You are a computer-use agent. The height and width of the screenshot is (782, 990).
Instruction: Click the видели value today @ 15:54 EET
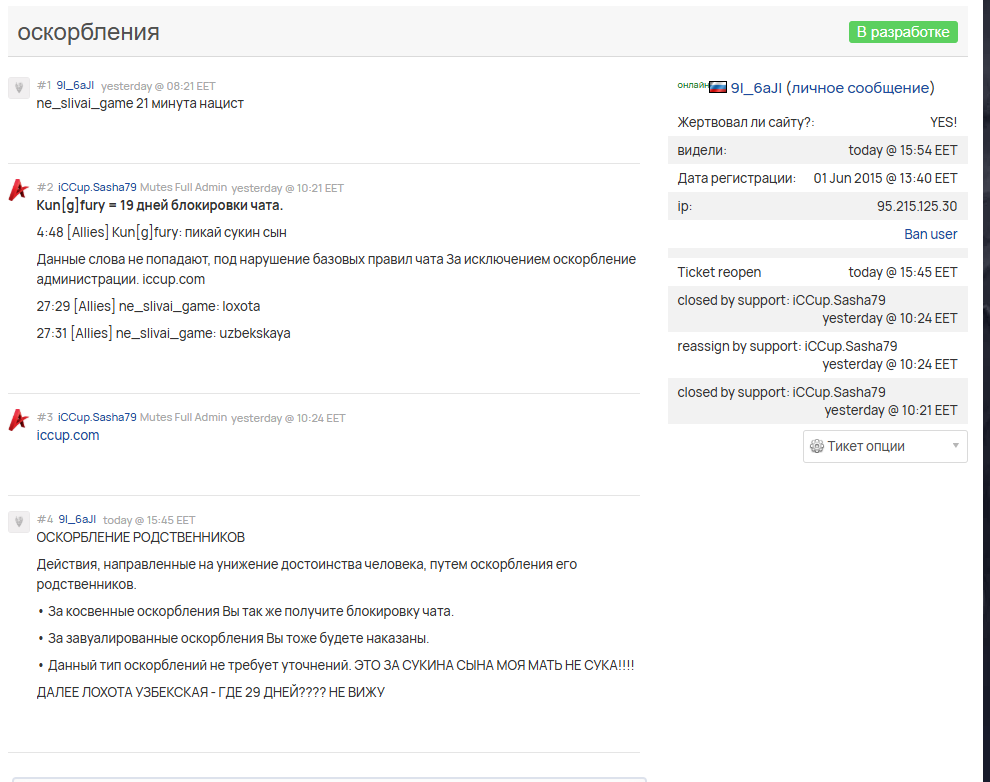[903, 150]
